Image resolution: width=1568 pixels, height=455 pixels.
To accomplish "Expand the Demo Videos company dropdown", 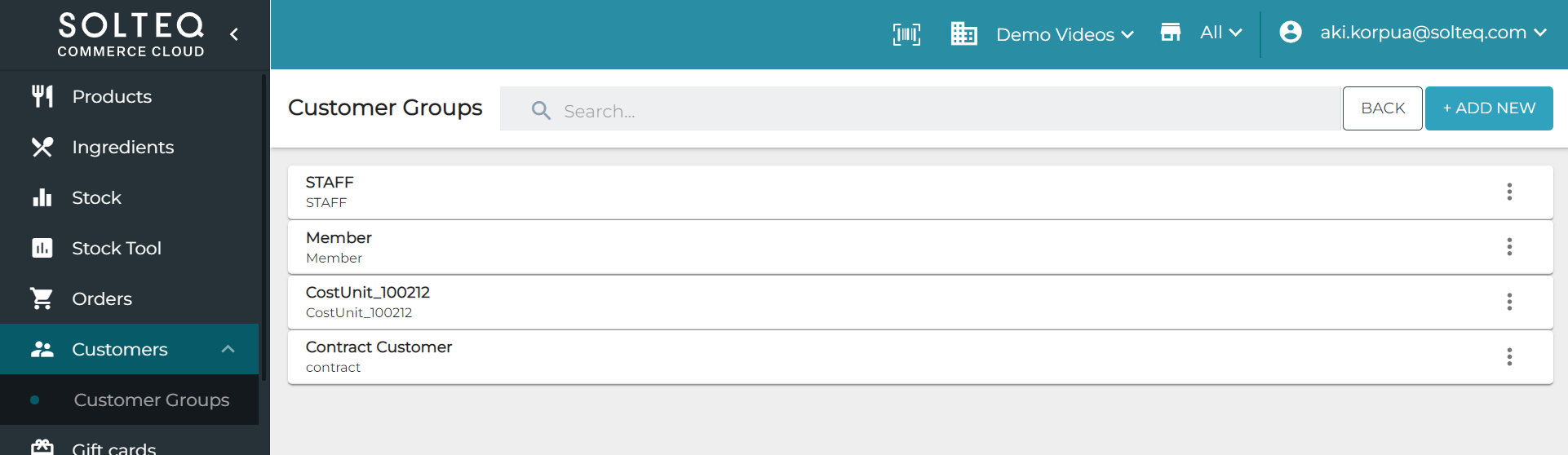I will [1065, 34].
